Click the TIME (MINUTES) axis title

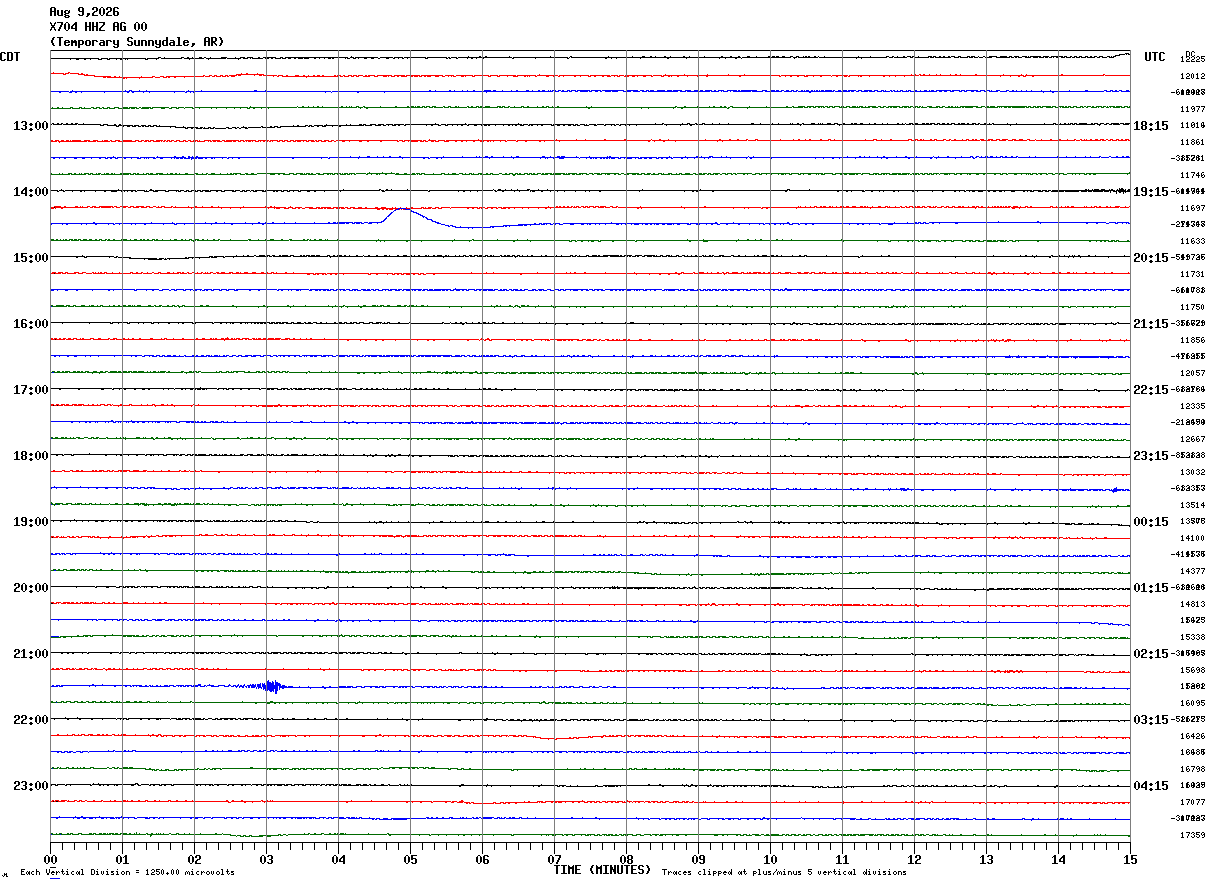click(x=602, y=870)
